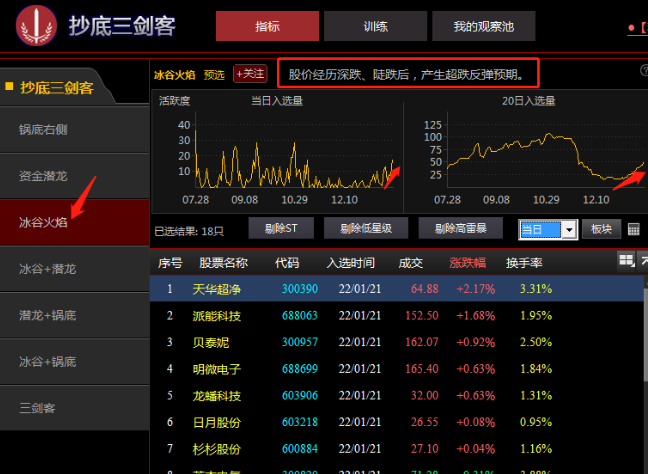The image size is (648, 474).
Task: Select 冰谷+锅底 in the sidebar
Action: click(74, 362)
